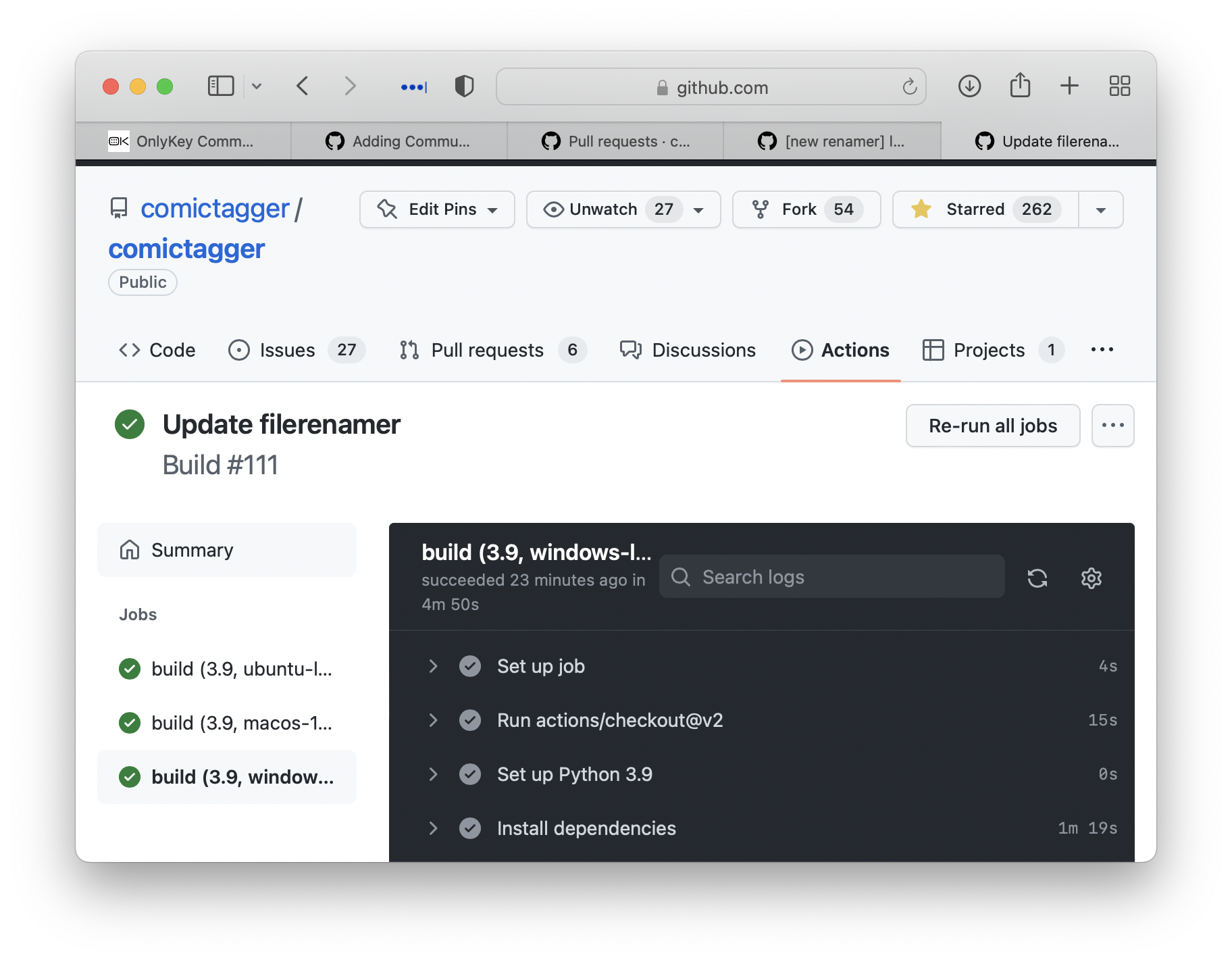Click the Re-run all jobs button
Image resolution: width=1232 pixels, height=962 pixels.
[x=993, y=426]
